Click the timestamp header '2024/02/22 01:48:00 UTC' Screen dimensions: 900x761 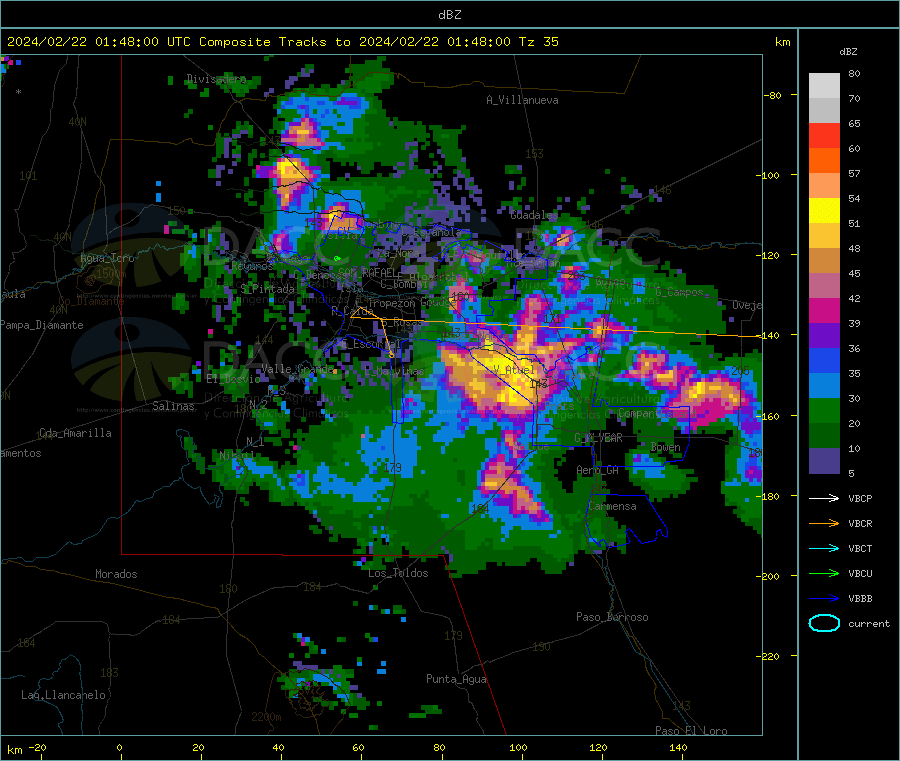point(99,42)
